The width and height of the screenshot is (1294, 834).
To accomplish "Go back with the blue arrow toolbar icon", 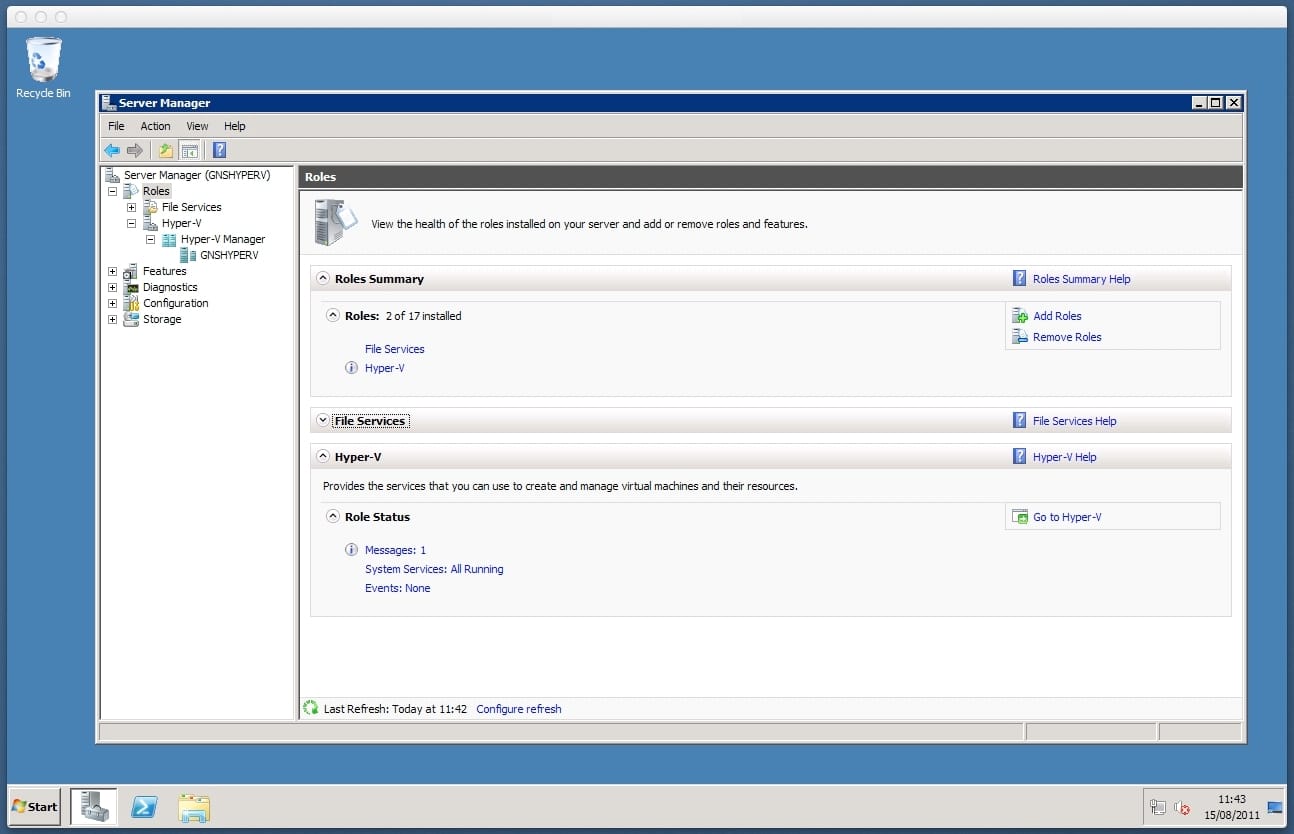I will point(112,150).
